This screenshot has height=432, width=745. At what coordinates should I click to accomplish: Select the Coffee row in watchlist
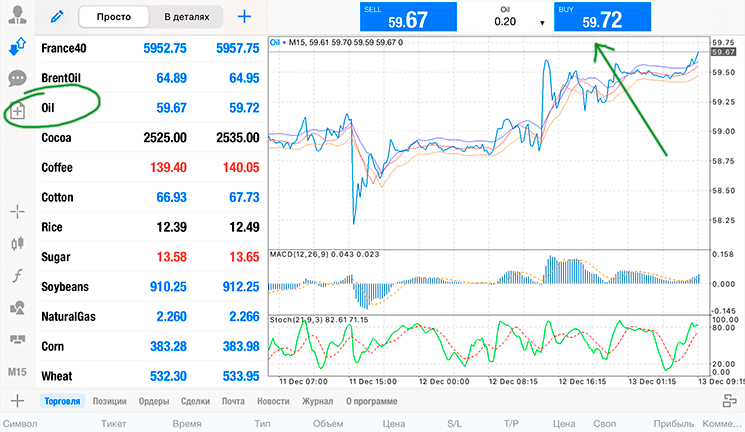tap(151, 167)
